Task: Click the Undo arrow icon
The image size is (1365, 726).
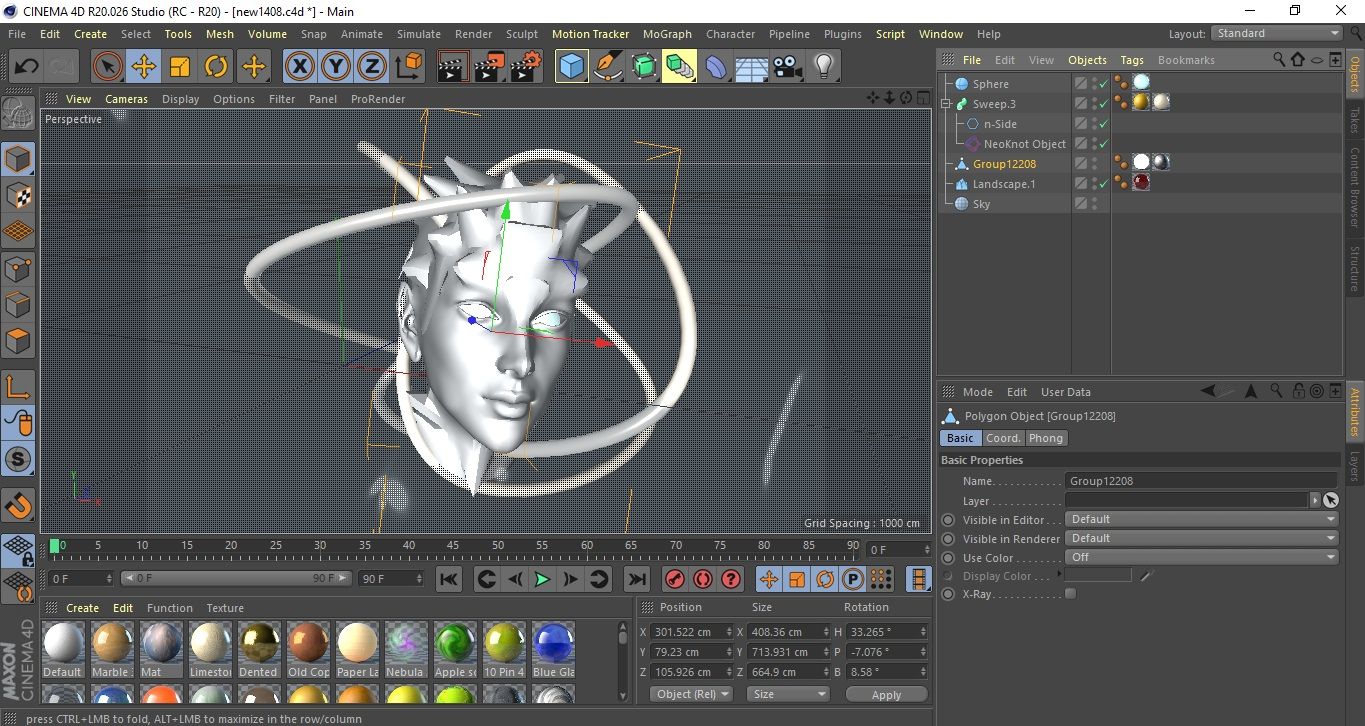Action: click(x=27, y=67)
